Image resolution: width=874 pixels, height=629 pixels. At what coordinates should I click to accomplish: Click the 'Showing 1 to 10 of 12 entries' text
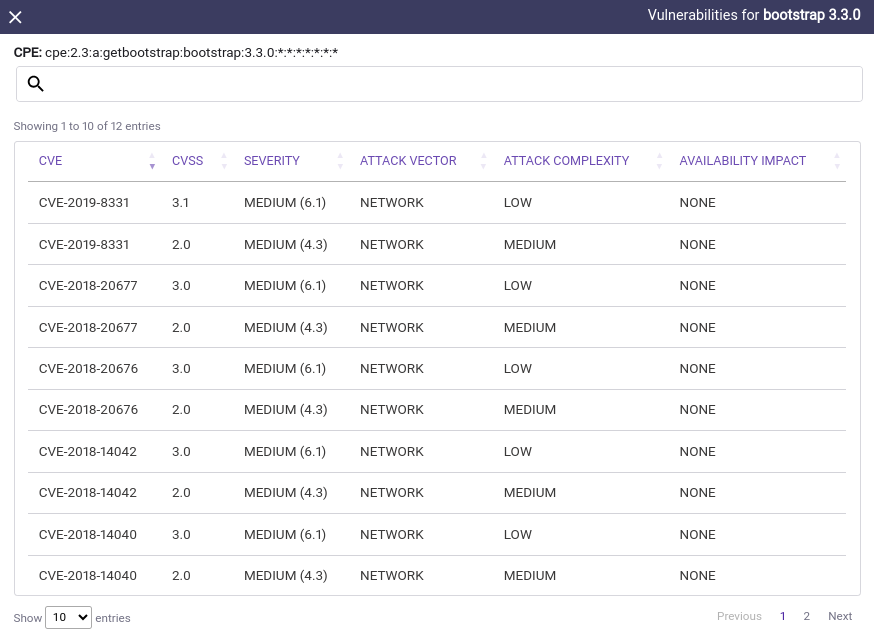coord(87,126)
